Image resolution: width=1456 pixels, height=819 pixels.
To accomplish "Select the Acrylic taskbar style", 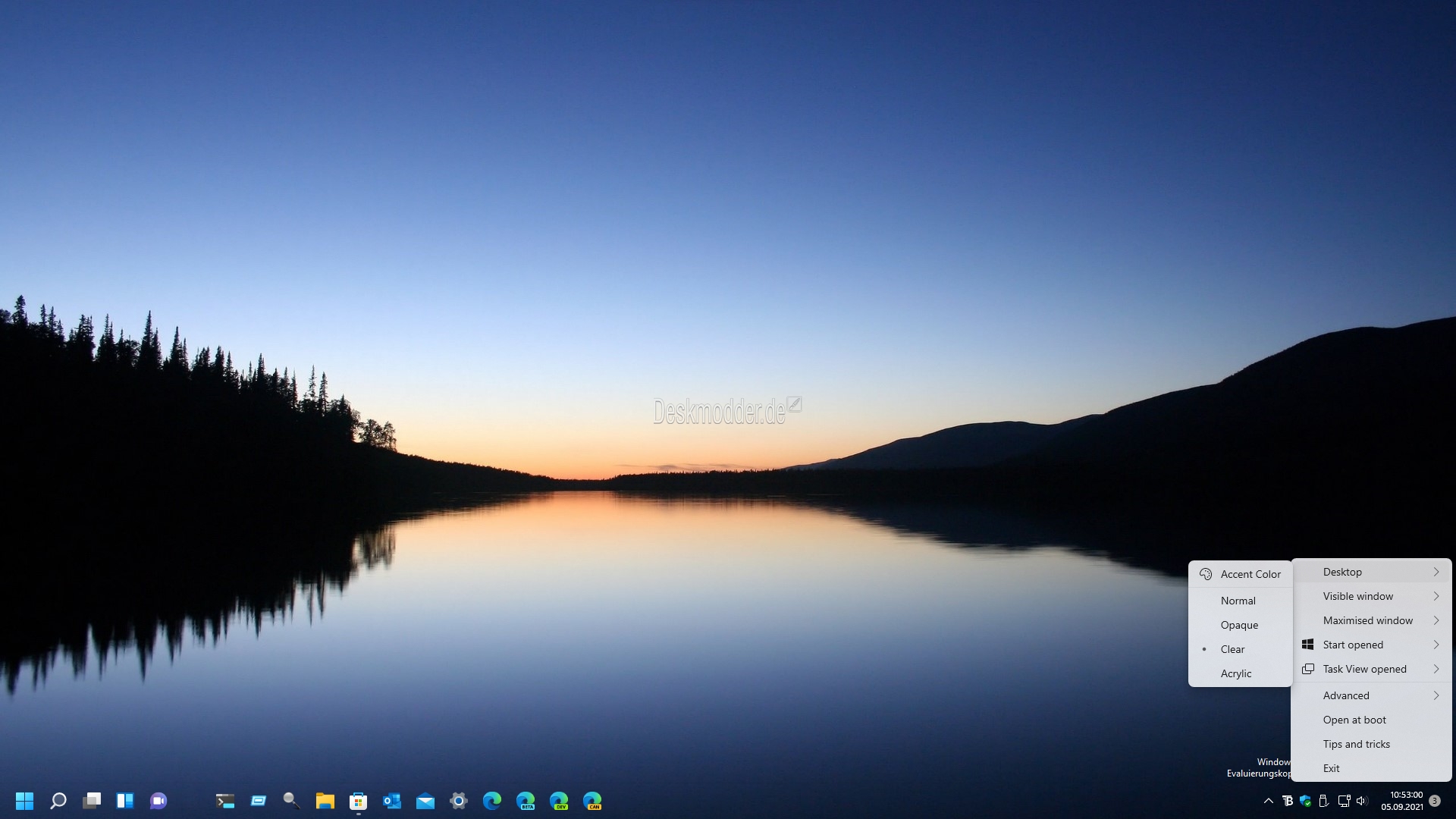I will [x=1241, y=673].
